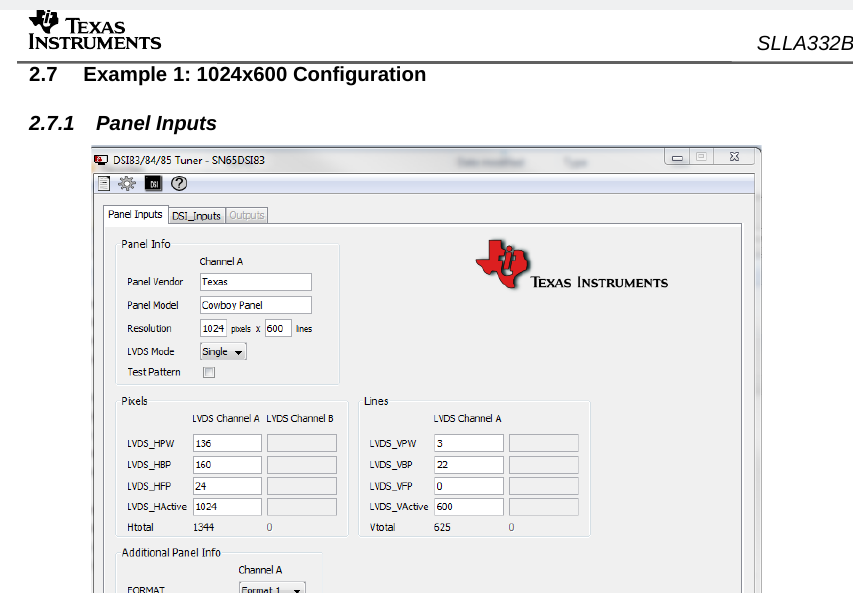Click the document page icon in toolbar
Image resolution: width=853 pixels, height=593 pixels.
(104, 184)
